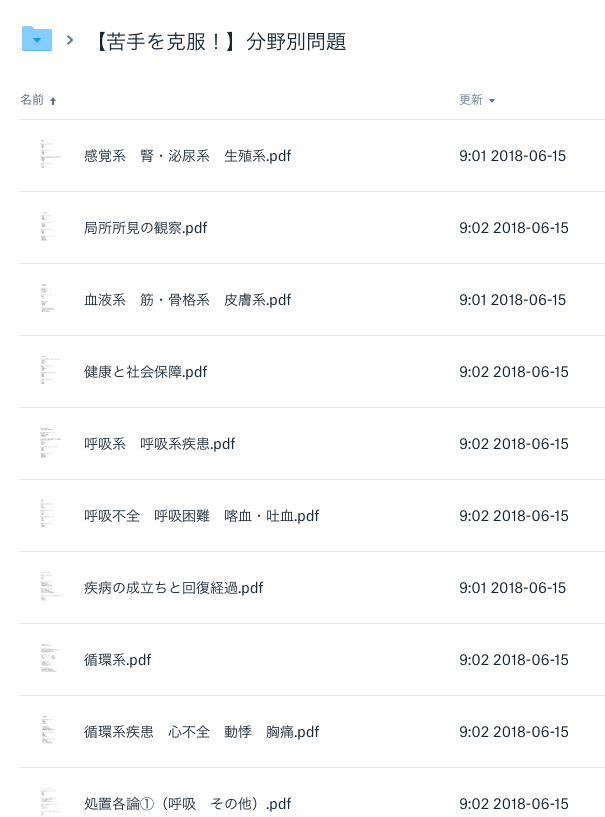The height and width of the screenshot is (817, 605).
Task: Open 呼吸系 呼吸系疾患.pdf file
Action: [159, 443]
